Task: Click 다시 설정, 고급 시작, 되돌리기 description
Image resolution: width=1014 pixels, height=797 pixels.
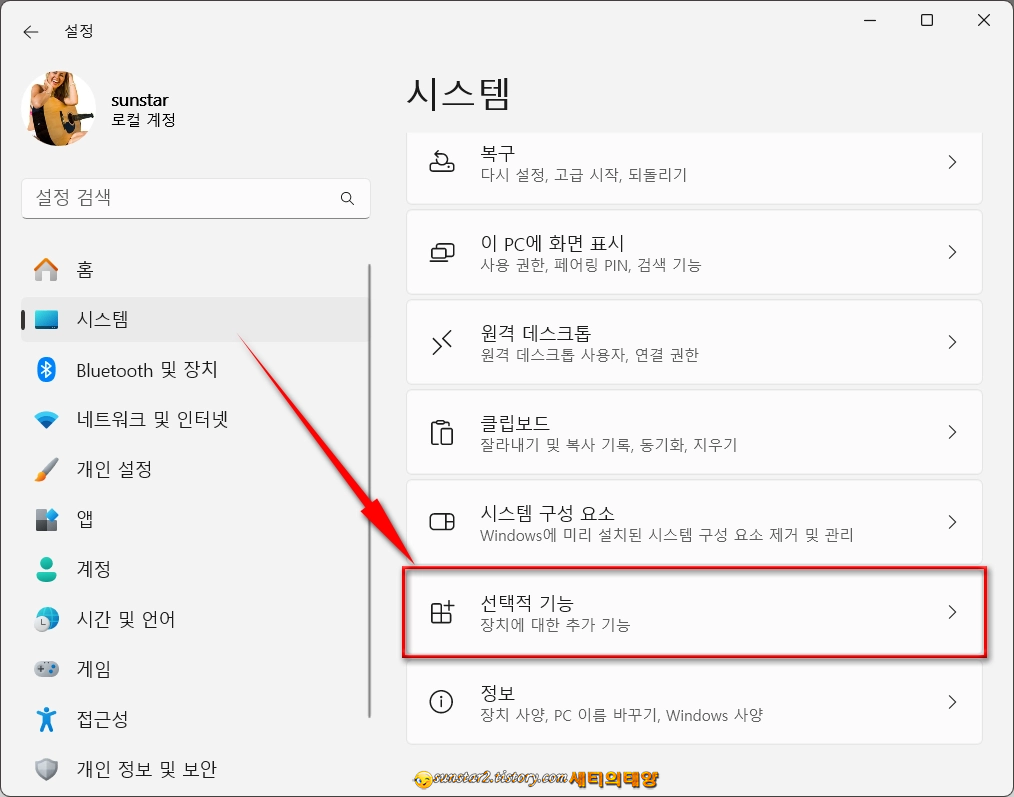Action: [x=583, y=175]
